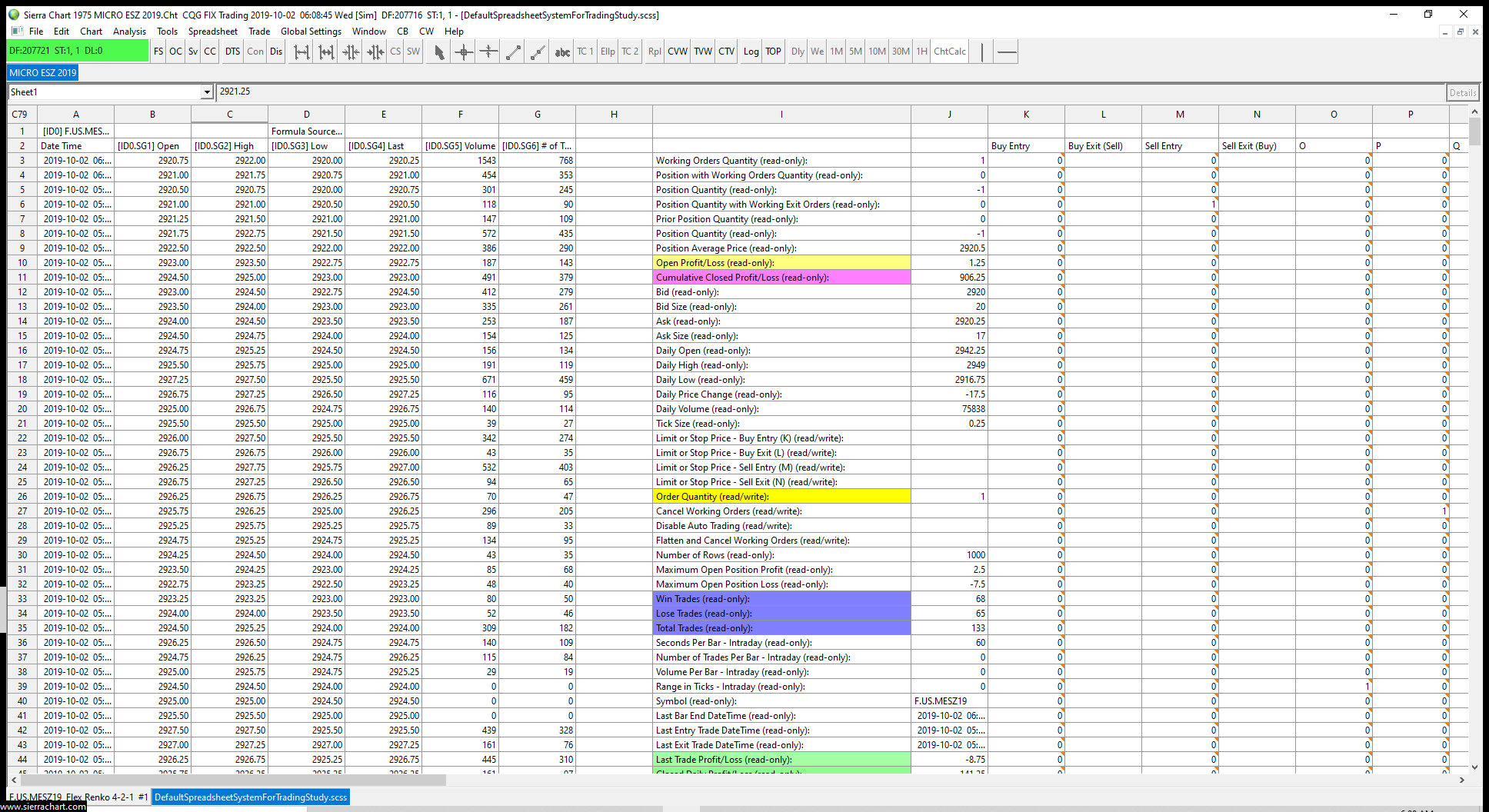Click the OC toolbar button
Viewport: 1489px width, 812px height.
tap(175, 52)
